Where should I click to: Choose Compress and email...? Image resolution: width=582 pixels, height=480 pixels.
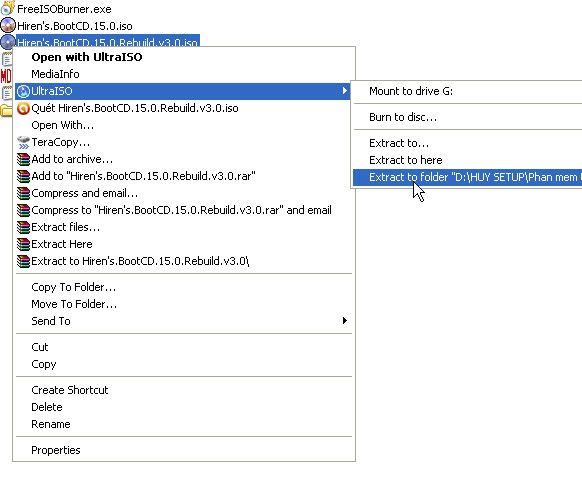183,193
